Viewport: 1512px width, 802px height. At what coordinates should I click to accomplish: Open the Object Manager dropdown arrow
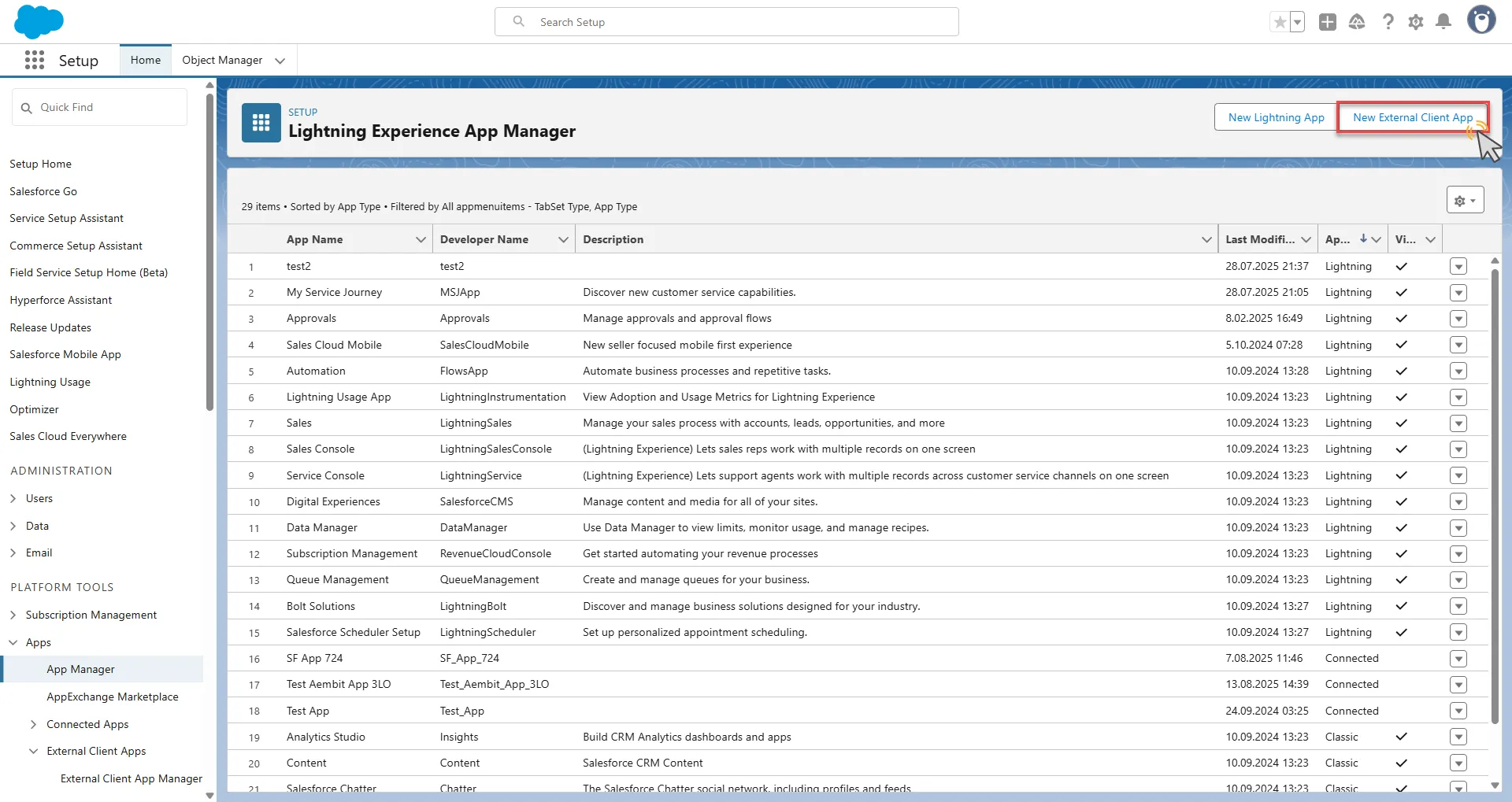tap(280, 60)
